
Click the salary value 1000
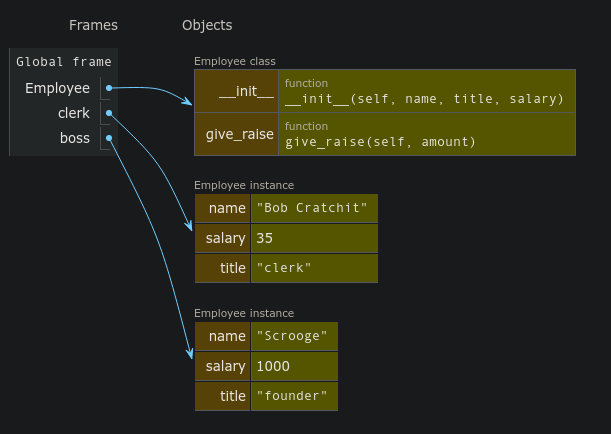[x=273, y=366]
